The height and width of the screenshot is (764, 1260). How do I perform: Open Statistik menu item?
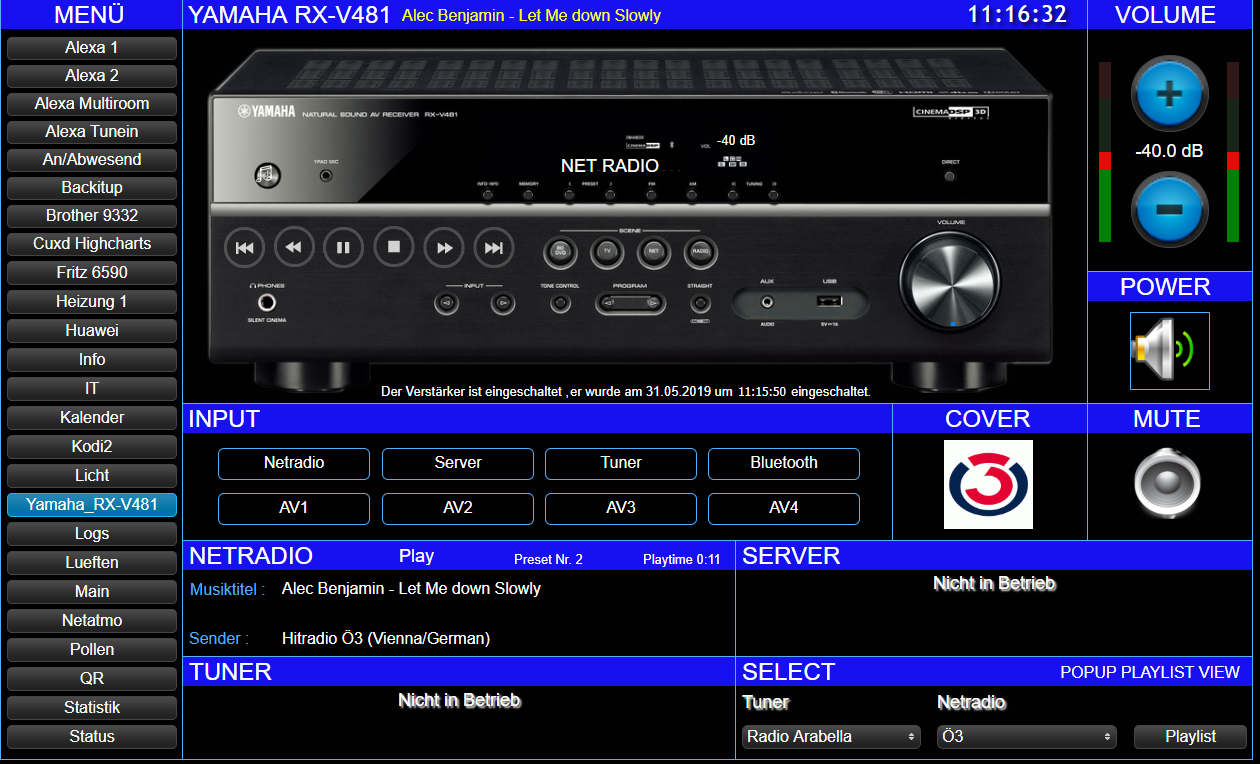click(92, 708)
